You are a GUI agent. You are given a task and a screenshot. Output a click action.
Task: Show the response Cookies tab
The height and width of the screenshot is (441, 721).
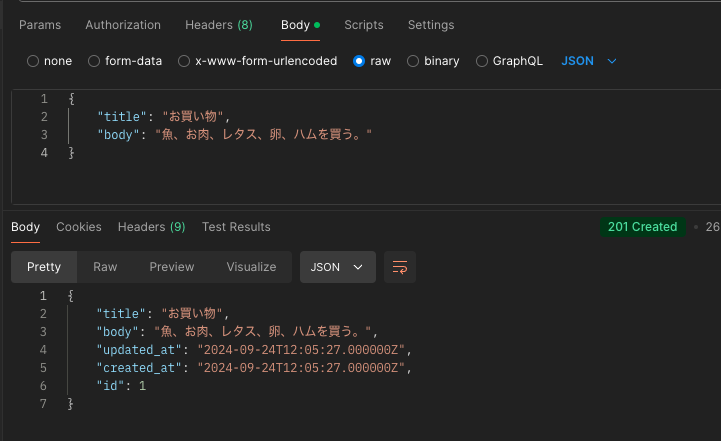(79, 227)
